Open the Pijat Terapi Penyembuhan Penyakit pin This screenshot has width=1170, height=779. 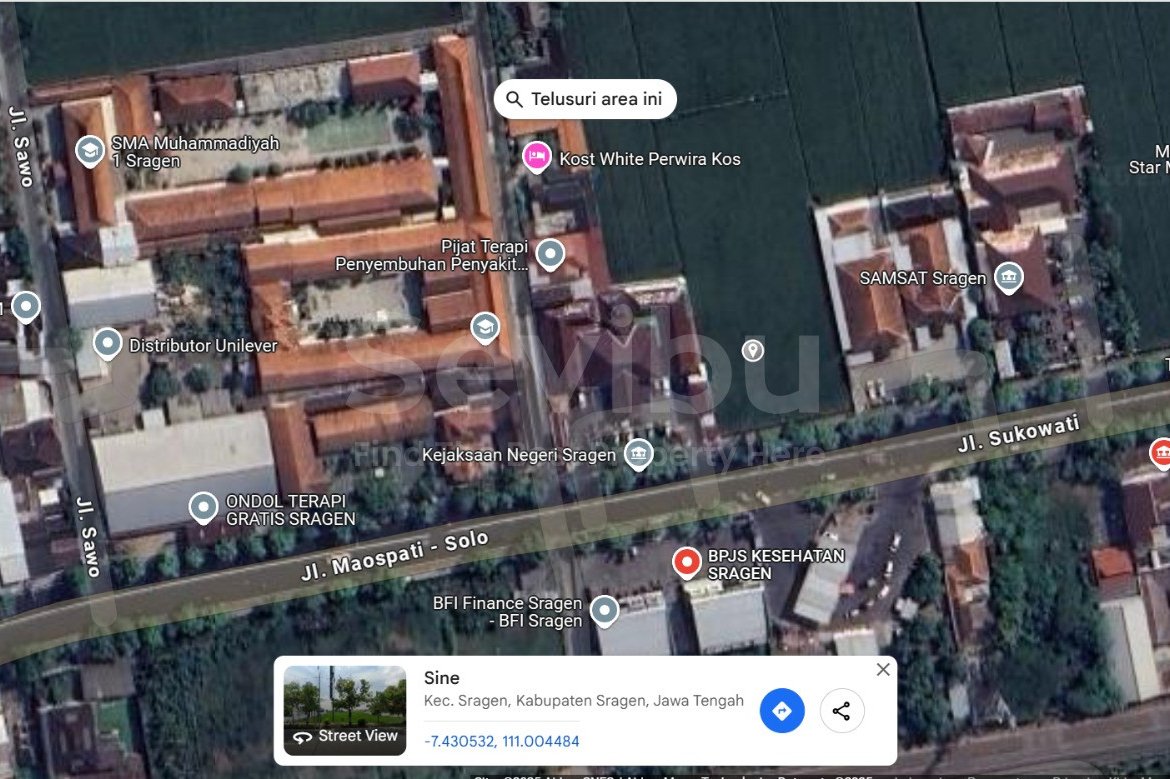[550, 254]
